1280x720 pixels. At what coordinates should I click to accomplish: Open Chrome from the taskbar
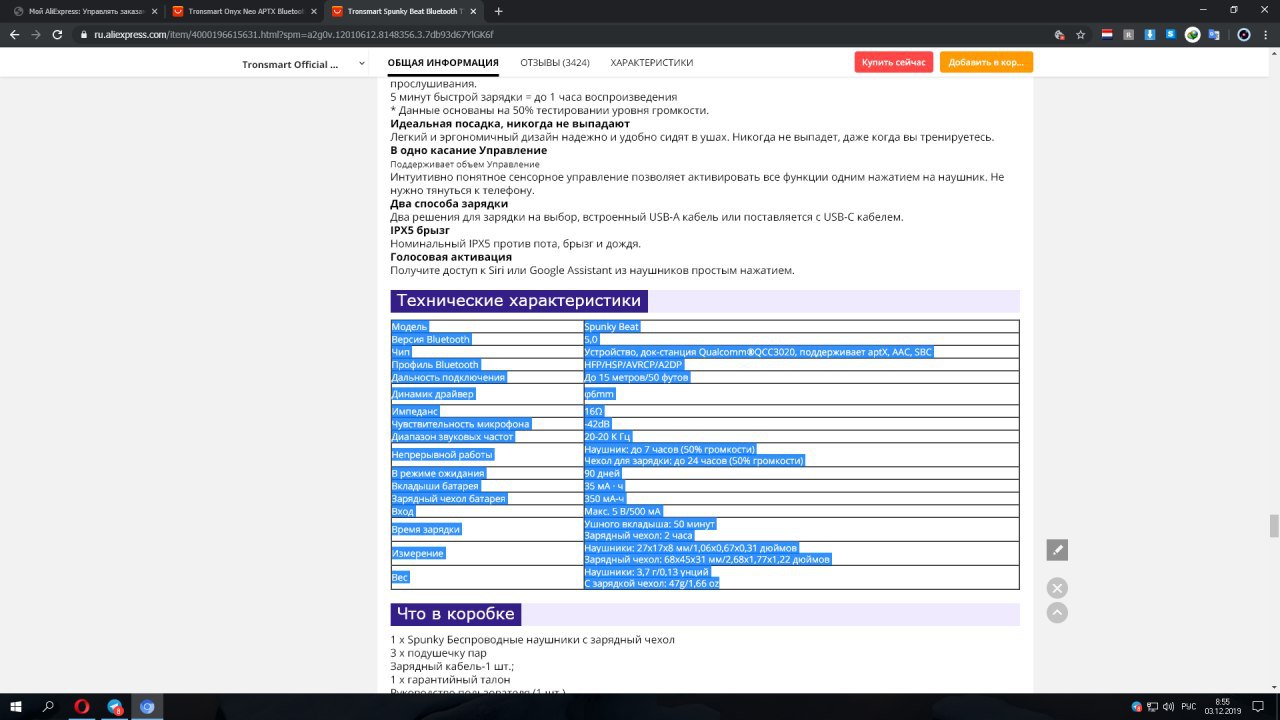click(x=147, y=706)
